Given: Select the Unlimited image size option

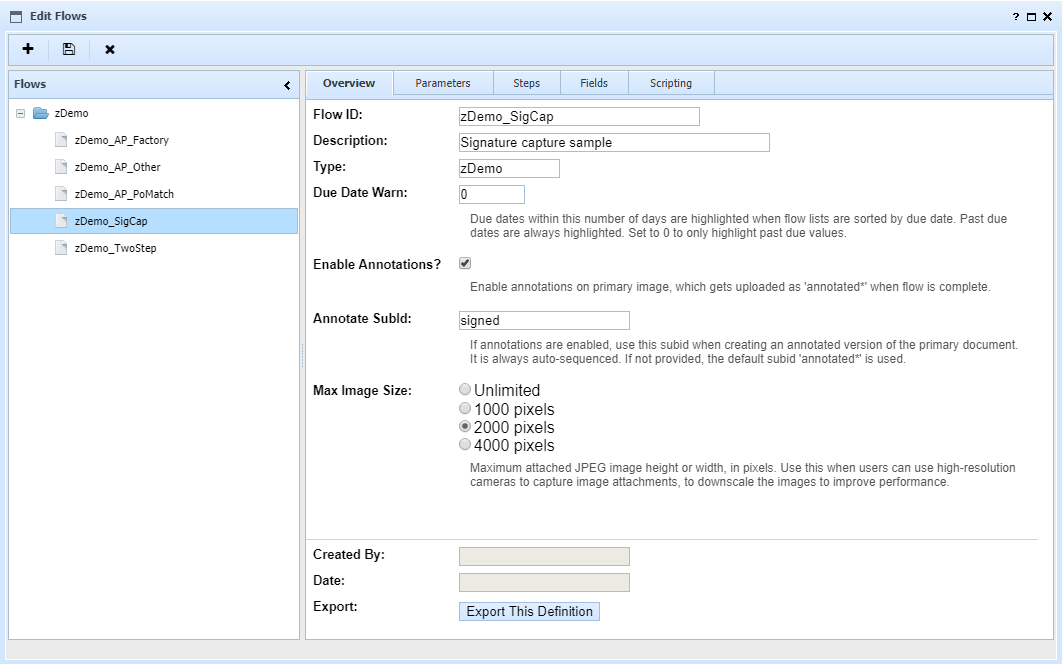Looking at the screenshot, I should [464, 389].
